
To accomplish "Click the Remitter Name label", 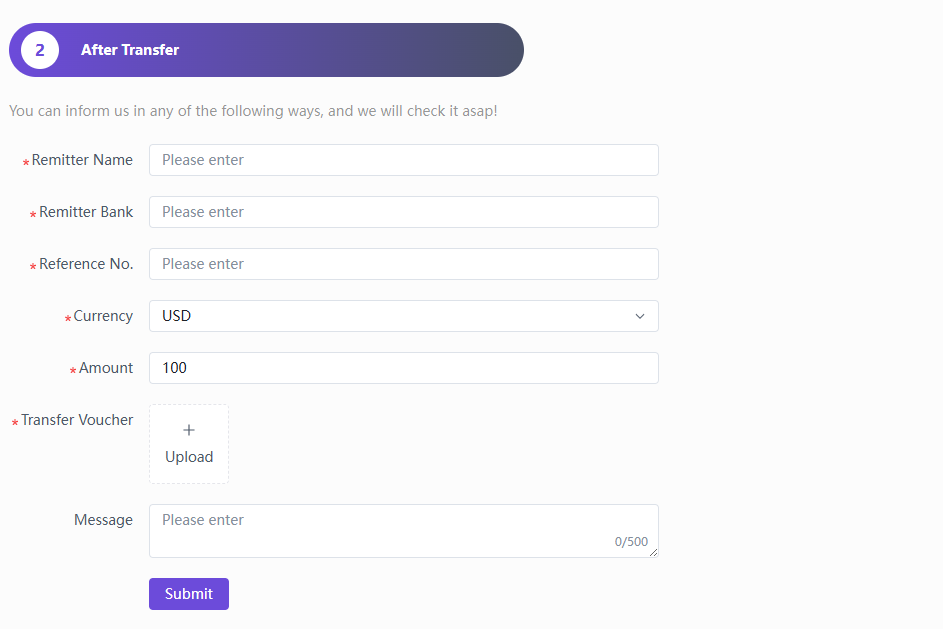I will point(82,160).
